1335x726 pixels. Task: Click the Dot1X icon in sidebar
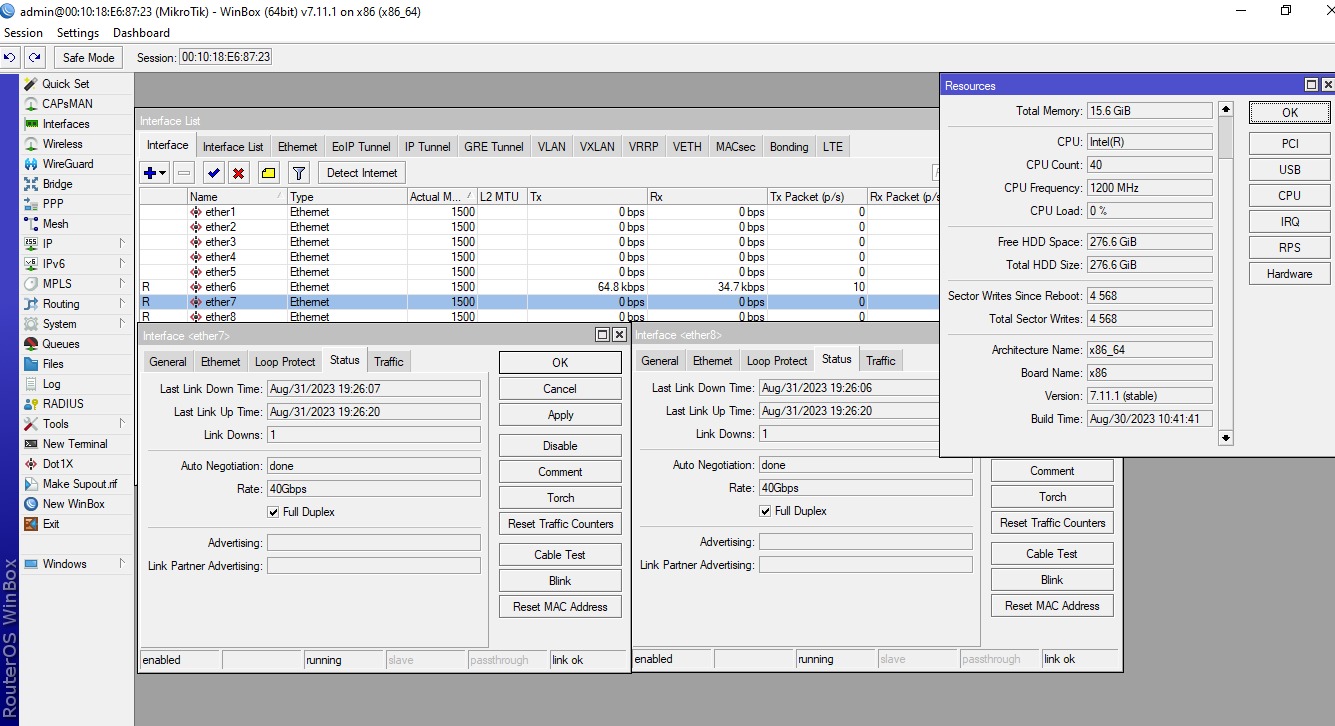[x=31, y=464]
